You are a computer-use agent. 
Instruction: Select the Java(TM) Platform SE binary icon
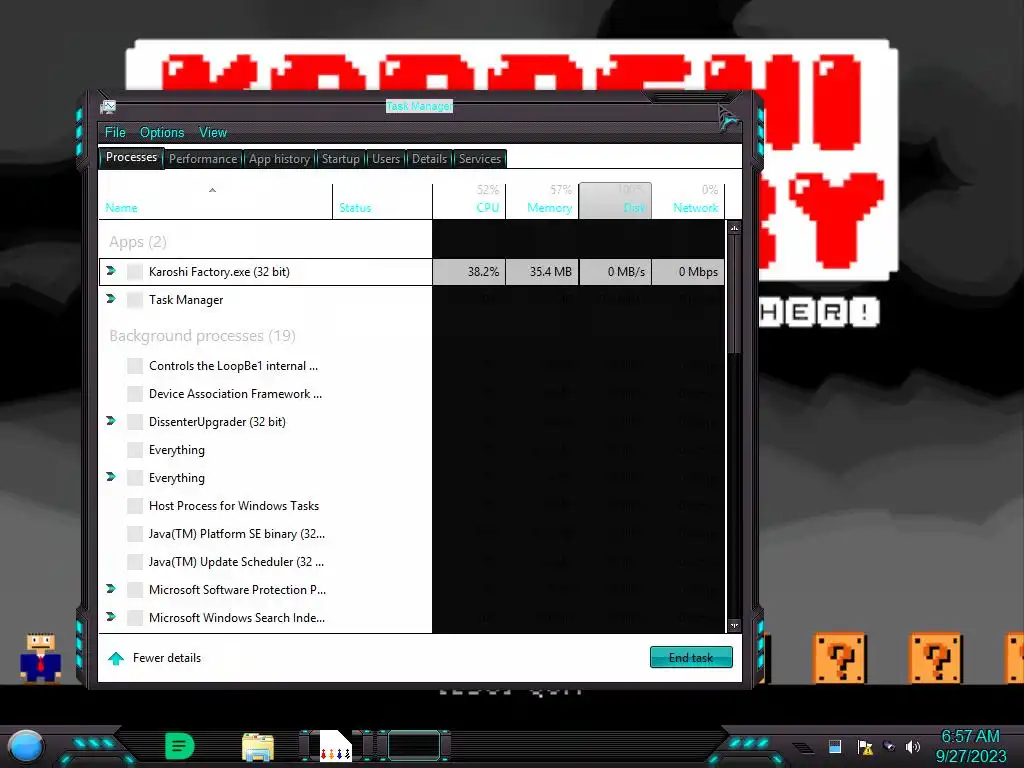[x=135, y=534]
